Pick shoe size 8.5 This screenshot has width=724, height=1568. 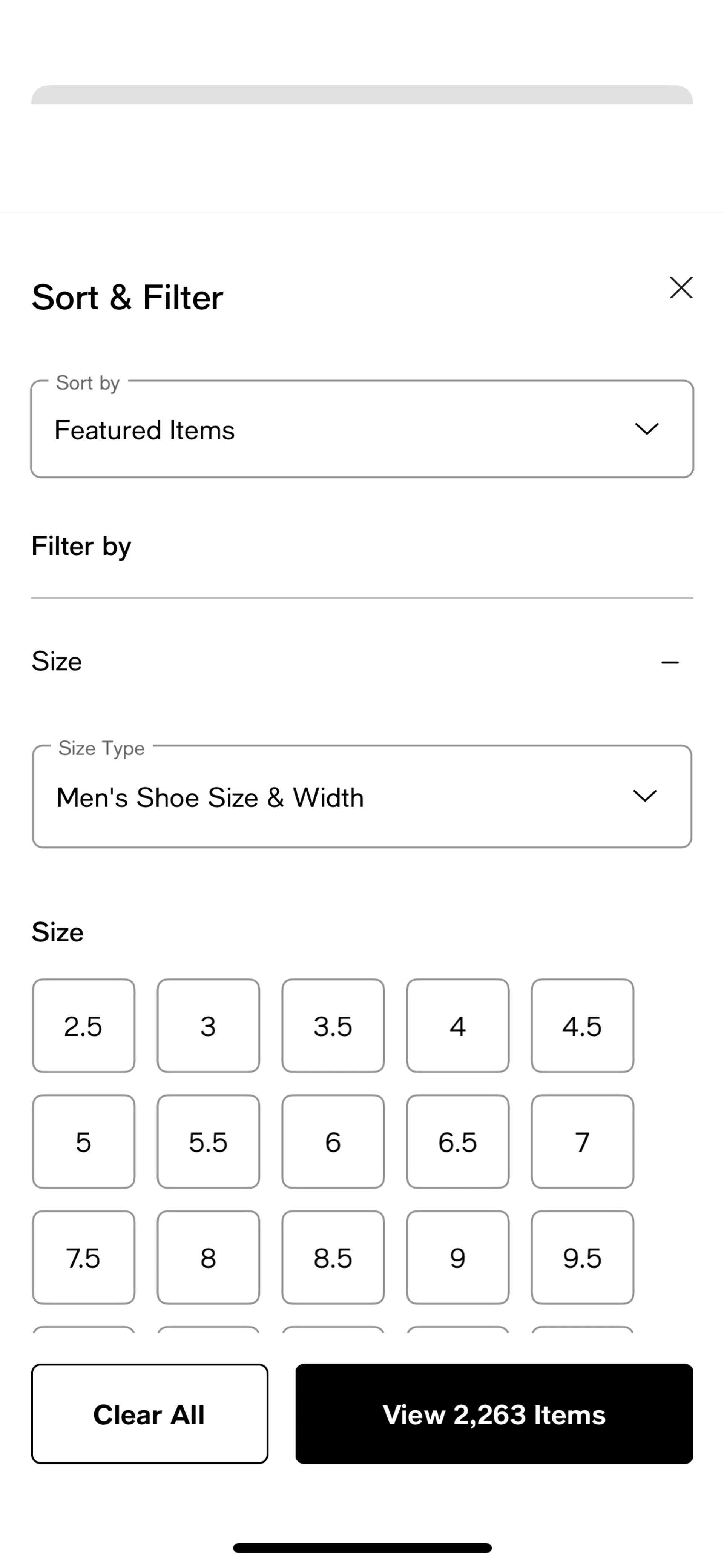pos(333,1258)
